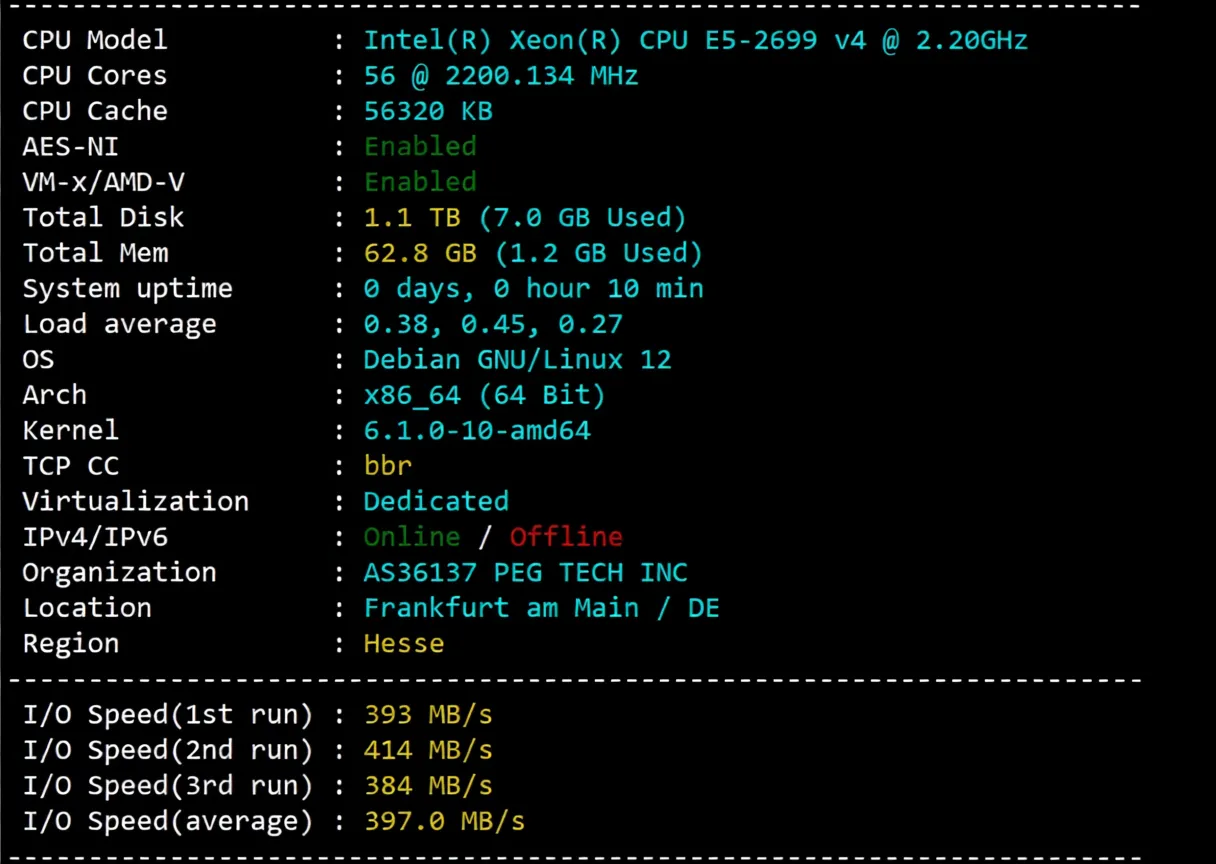
Task: Click the green Enabled text next to AES-NI
Action: point(420,146)
